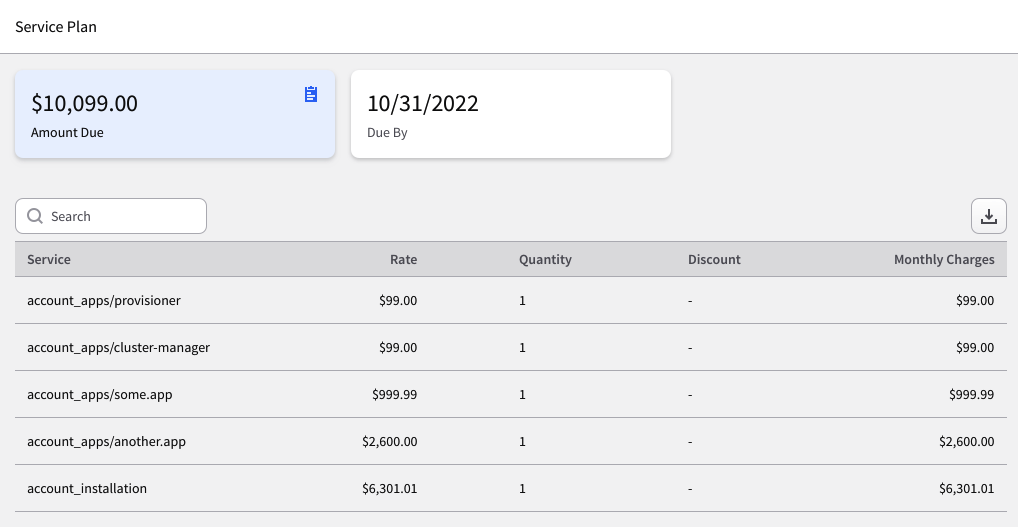1018x527 pixels.
Task: Click the clipboard icon on Amount Due card
Action: (x=311, y=94)
